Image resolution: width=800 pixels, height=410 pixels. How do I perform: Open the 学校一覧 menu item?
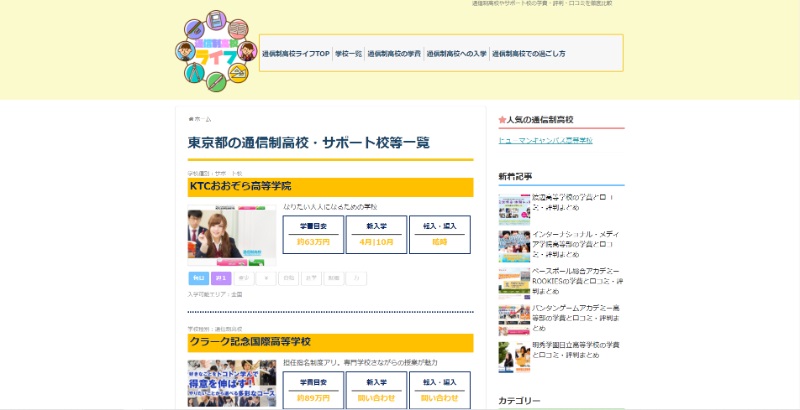[348, 54]
